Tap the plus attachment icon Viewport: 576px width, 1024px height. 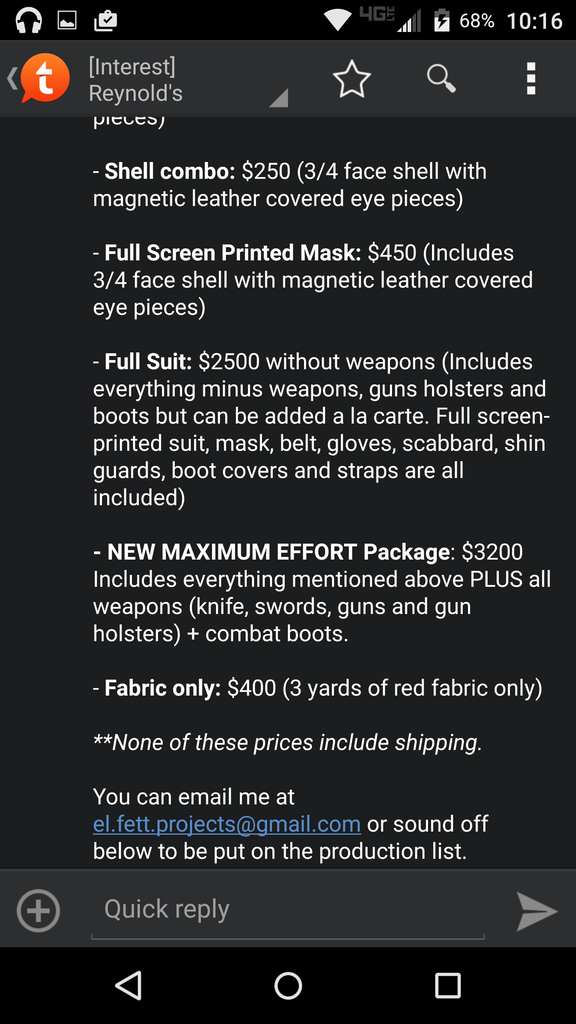tap(38, 910)
